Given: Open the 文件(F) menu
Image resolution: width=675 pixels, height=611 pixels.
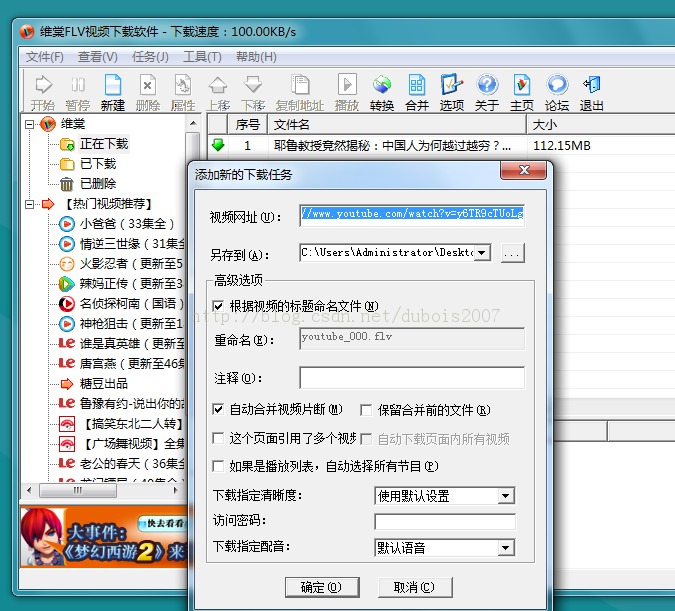Looking at the screenshot, I should coord(44,57).
